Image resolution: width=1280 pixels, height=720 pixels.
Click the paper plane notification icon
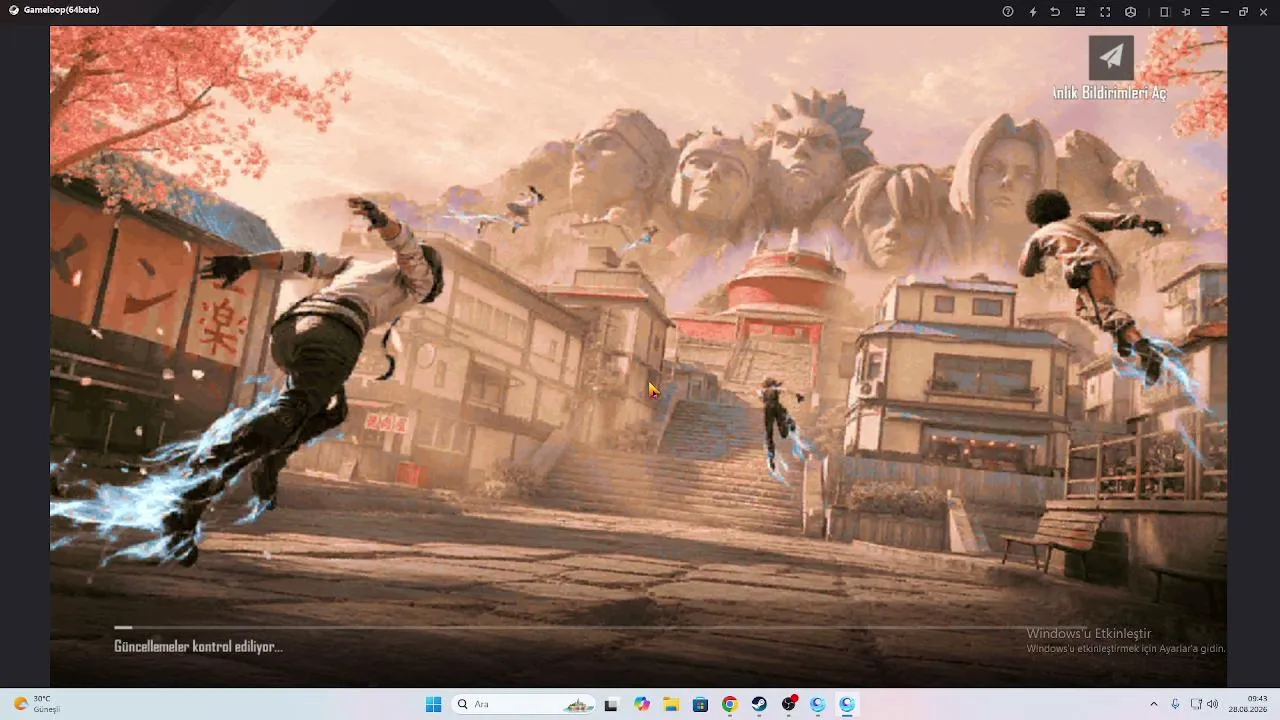(x=1111, y=57)
